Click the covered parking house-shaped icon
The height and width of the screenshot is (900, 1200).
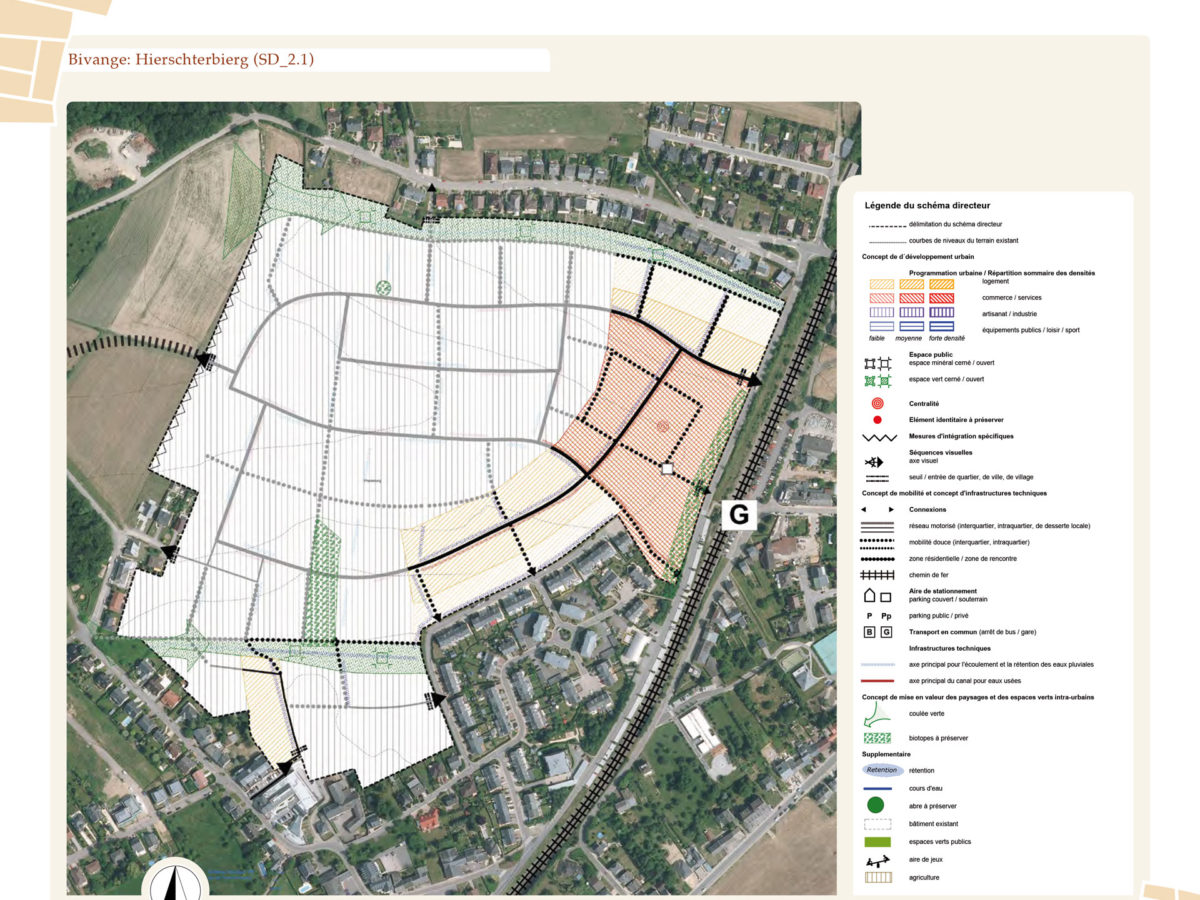(869, 597)
